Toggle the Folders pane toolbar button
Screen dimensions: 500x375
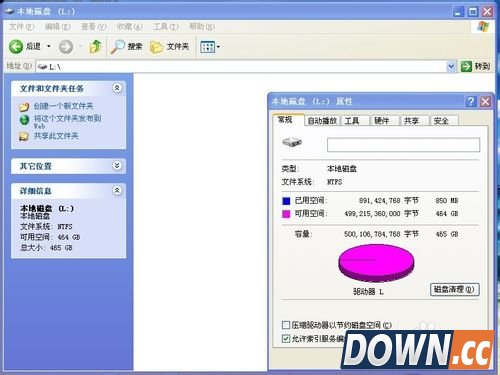click(x=170, y=47)
